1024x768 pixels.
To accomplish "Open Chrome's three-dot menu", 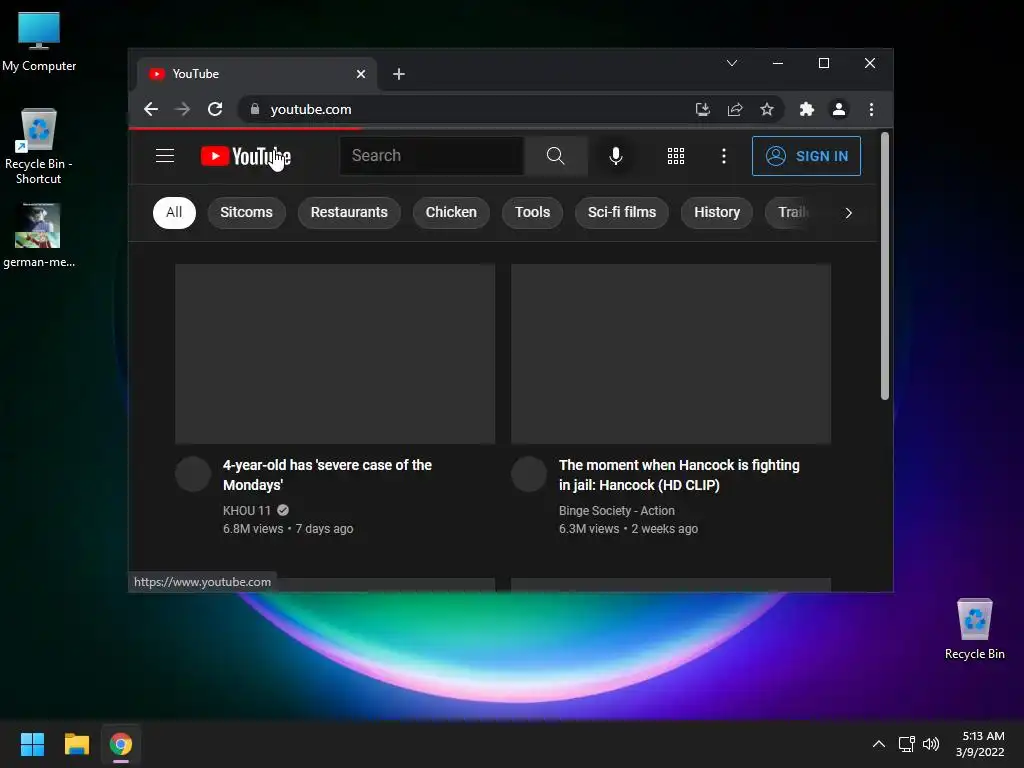I will 871,109.
